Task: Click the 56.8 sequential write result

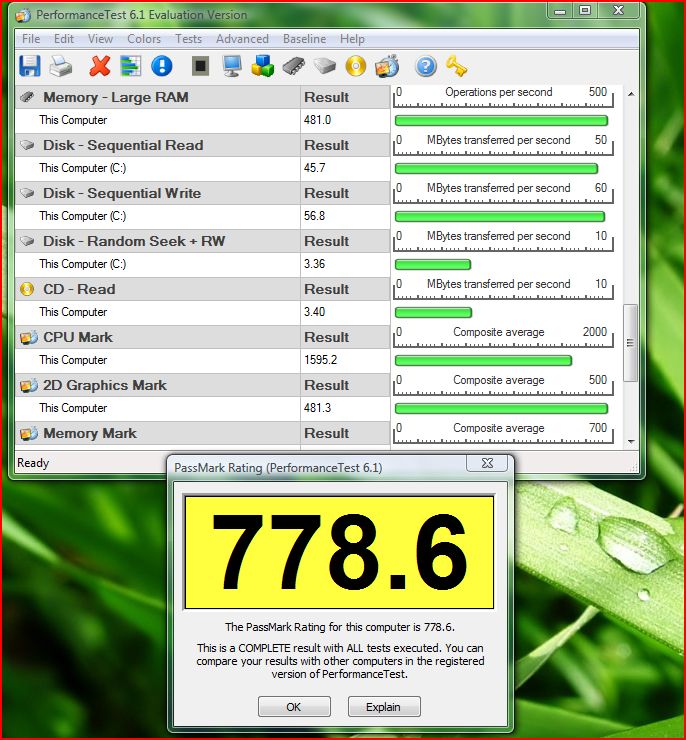Action: (x=315, y=216)
